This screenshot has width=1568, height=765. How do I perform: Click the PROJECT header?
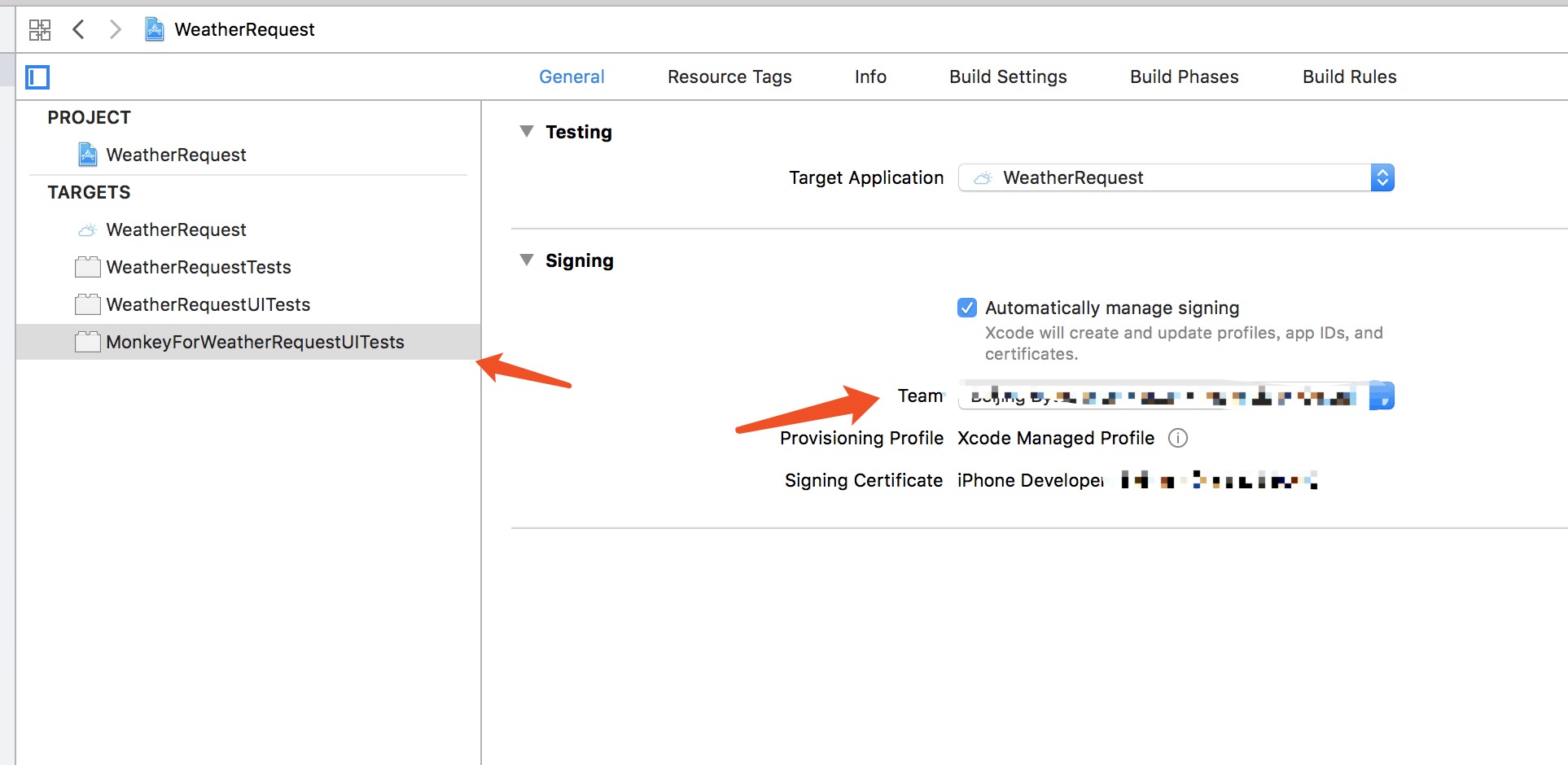(x=89, y=117)
